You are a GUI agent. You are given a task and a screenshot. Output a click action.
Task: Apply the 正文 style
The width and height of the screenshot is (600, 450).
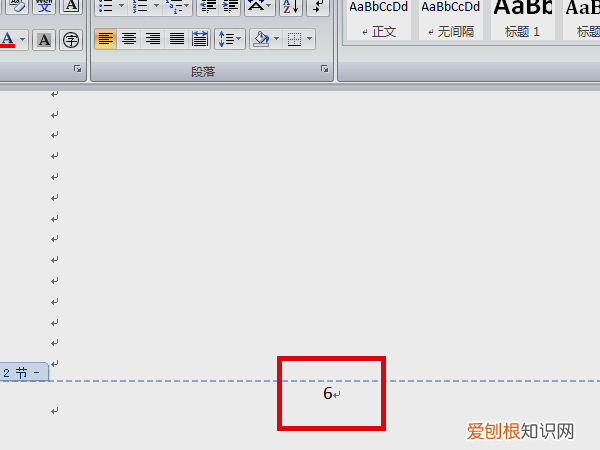[x=378, y=20]
